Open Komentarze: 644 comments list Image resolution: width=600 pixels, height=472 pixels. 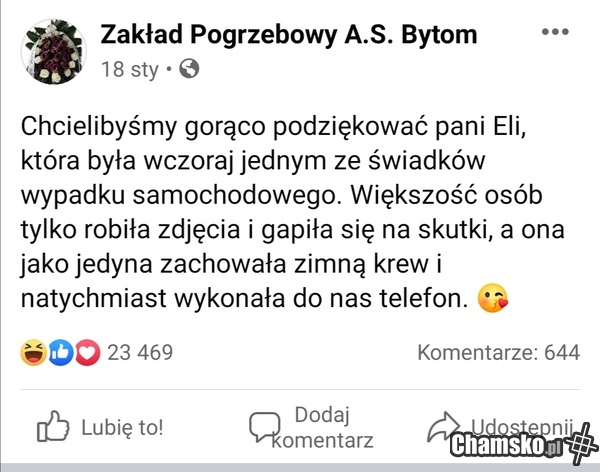coord(499,352)
